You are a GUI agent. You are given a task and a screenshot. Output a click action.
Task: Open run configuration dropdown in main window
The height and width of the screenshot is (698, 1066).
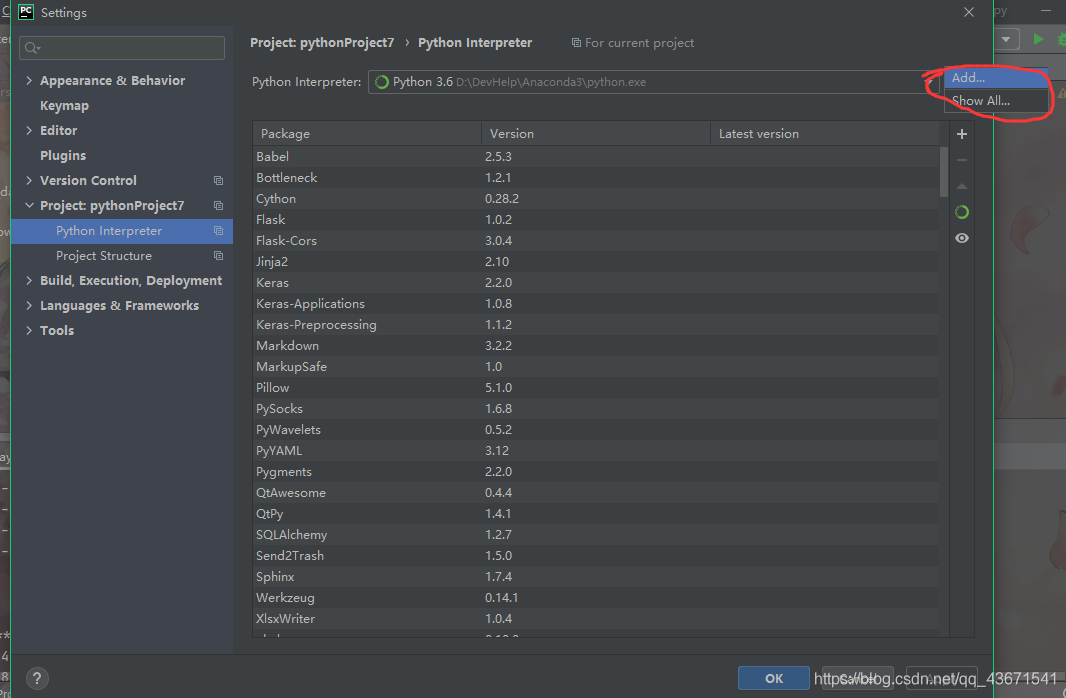[x=1006, y=39]
